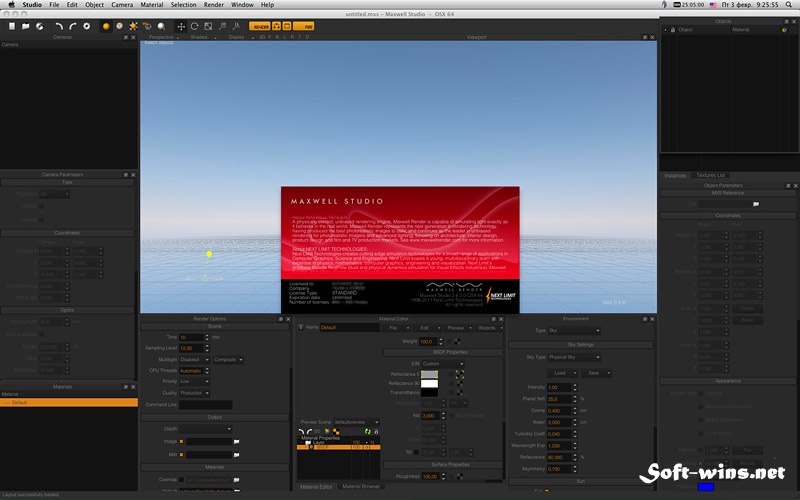Toggle the Transmittance texture checkbox
This screenshot has height=500, width=800.
[x=451, y=393]
